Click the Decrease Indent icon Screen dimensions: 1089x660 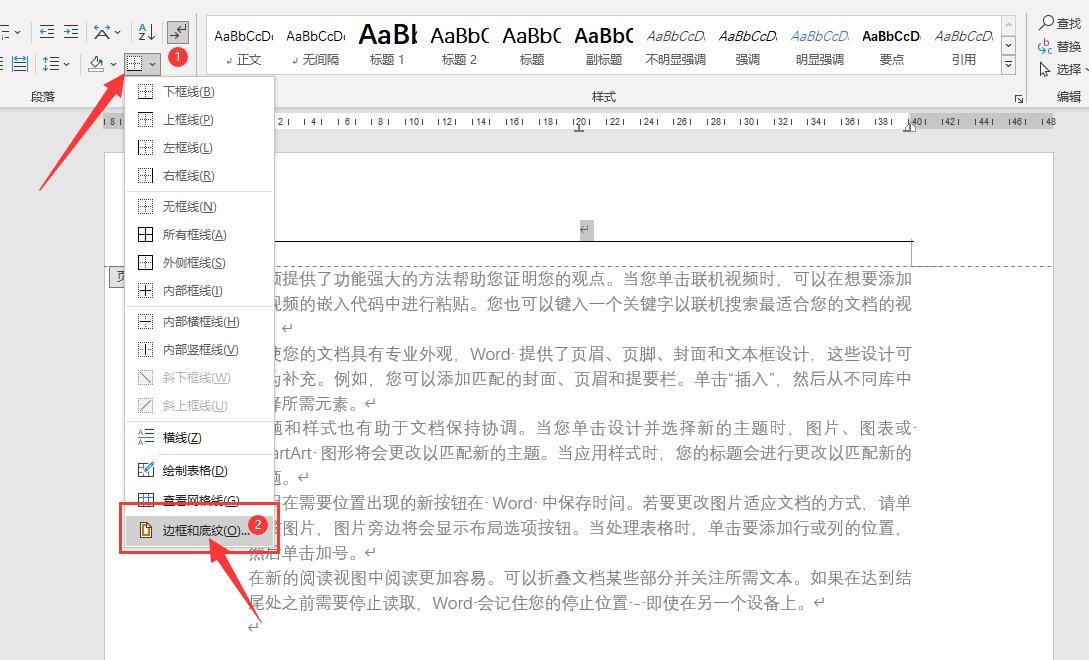[45, 30]
